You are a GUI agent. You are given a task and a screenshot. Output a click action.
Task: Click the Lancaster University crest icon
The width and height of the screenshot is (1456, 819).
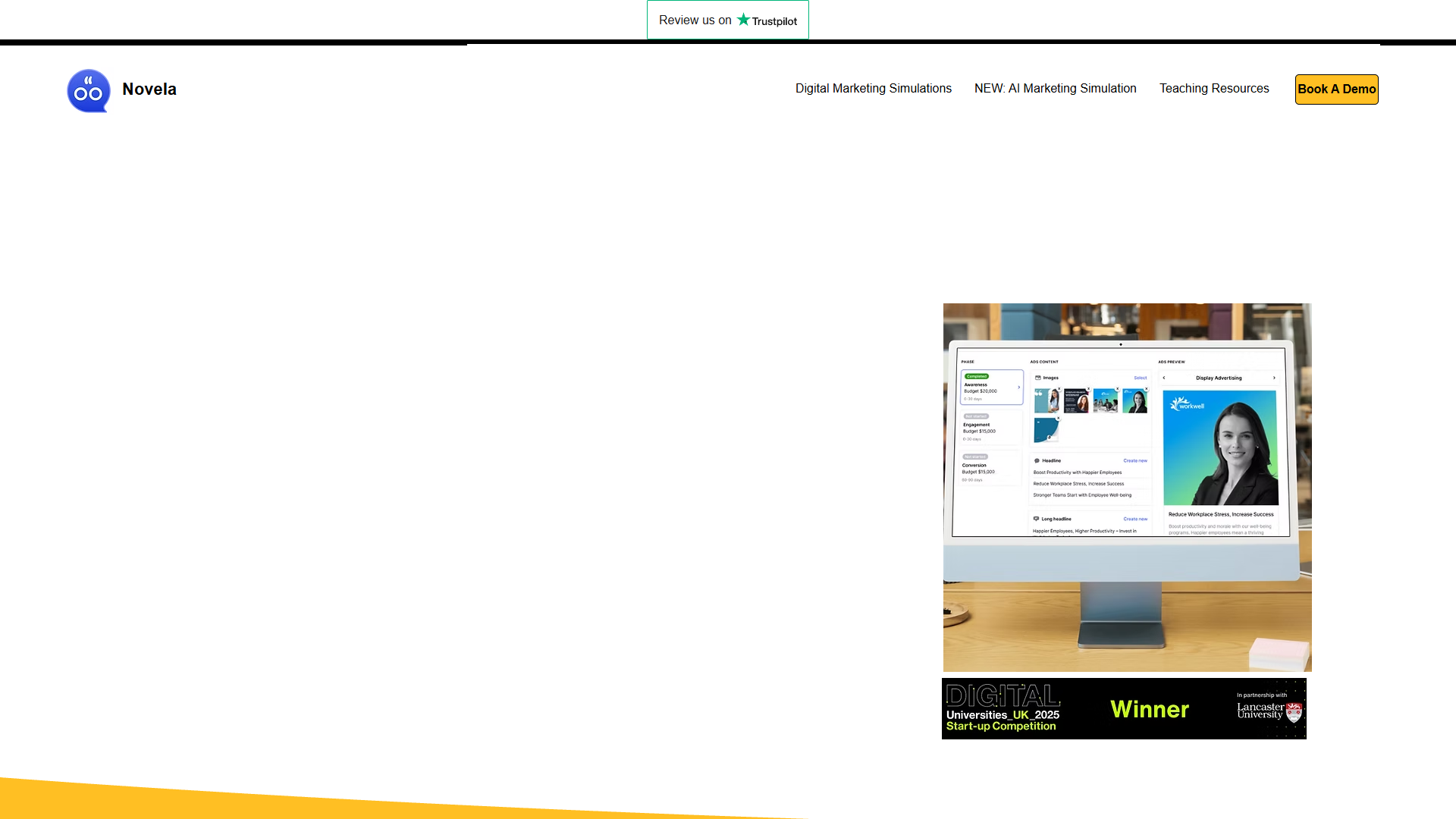(1294, 711)
